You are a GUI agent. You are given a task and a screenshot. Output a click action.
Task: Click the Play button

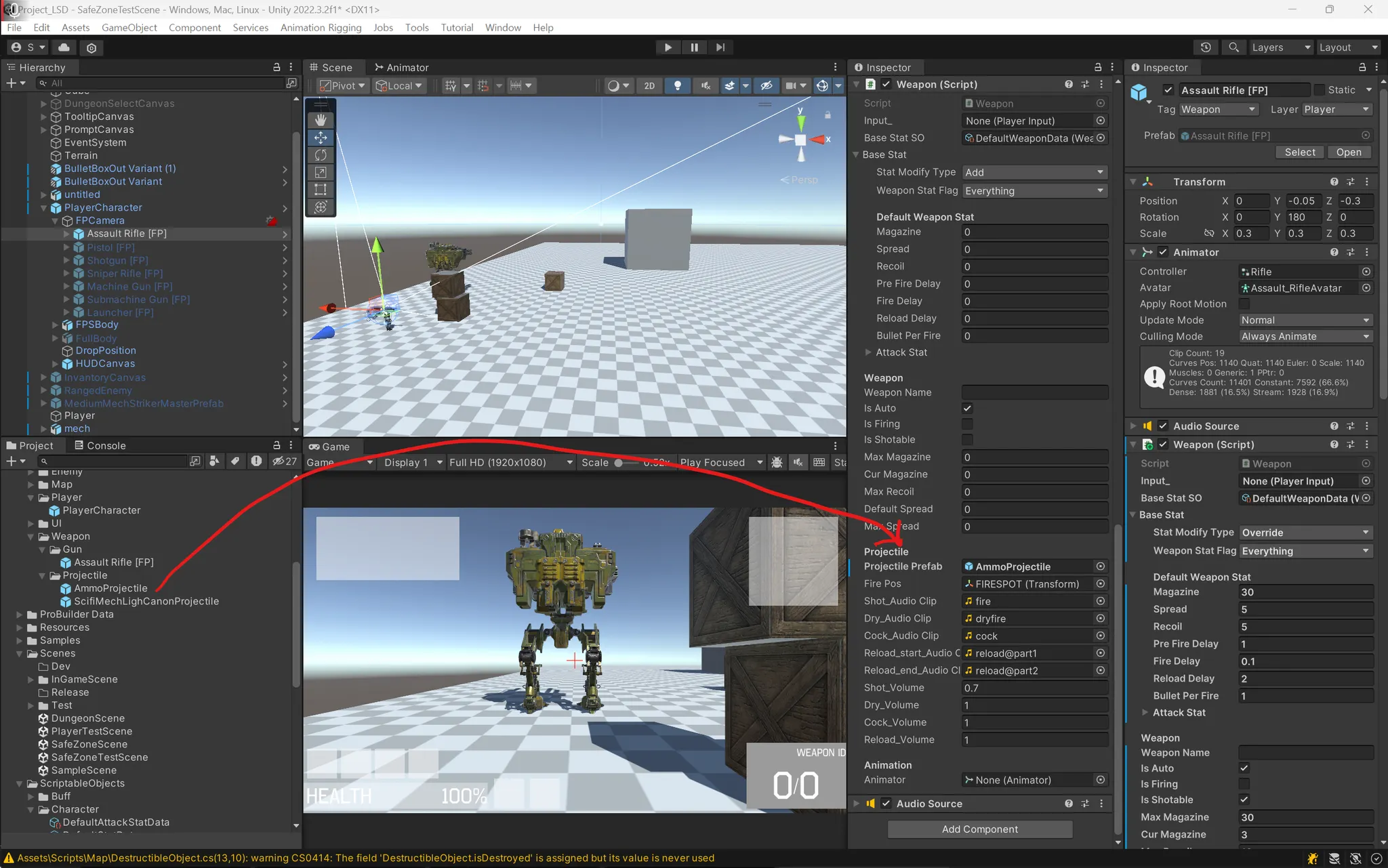point(668,47)
